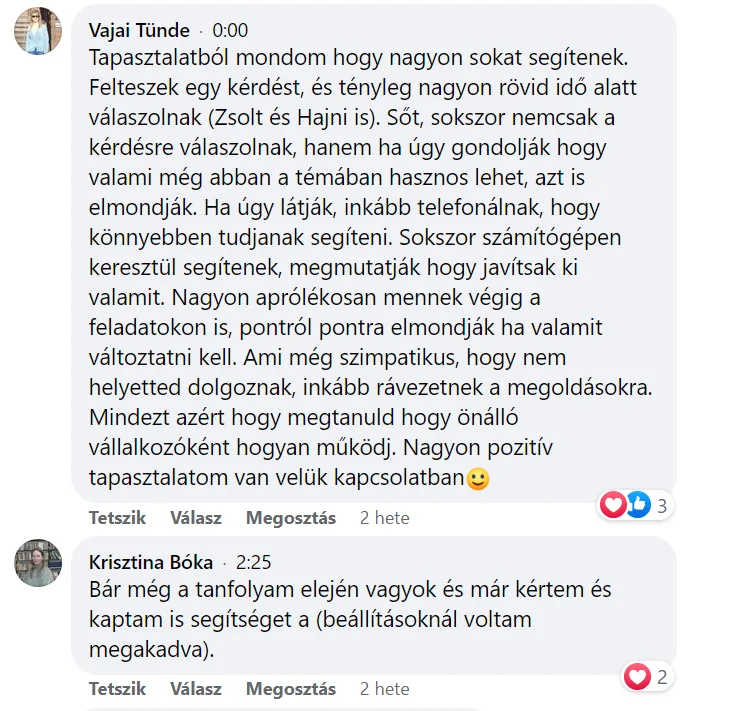The height and width of the screenshot is (711, 739).
Task: Reply to Krisztina Bóka's comment via Válasz
Action: (x=196, y=689)
